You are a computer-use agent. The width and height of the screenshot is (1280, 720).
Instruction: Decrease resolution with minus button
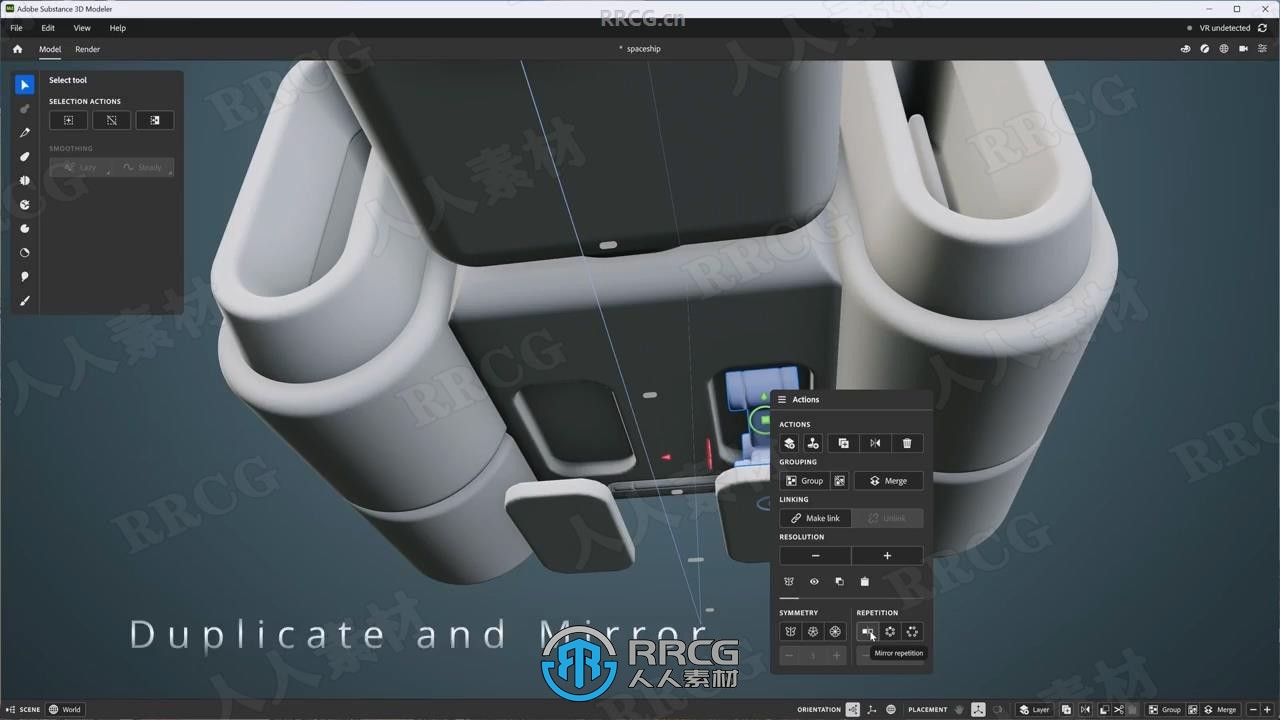point(815,556)
